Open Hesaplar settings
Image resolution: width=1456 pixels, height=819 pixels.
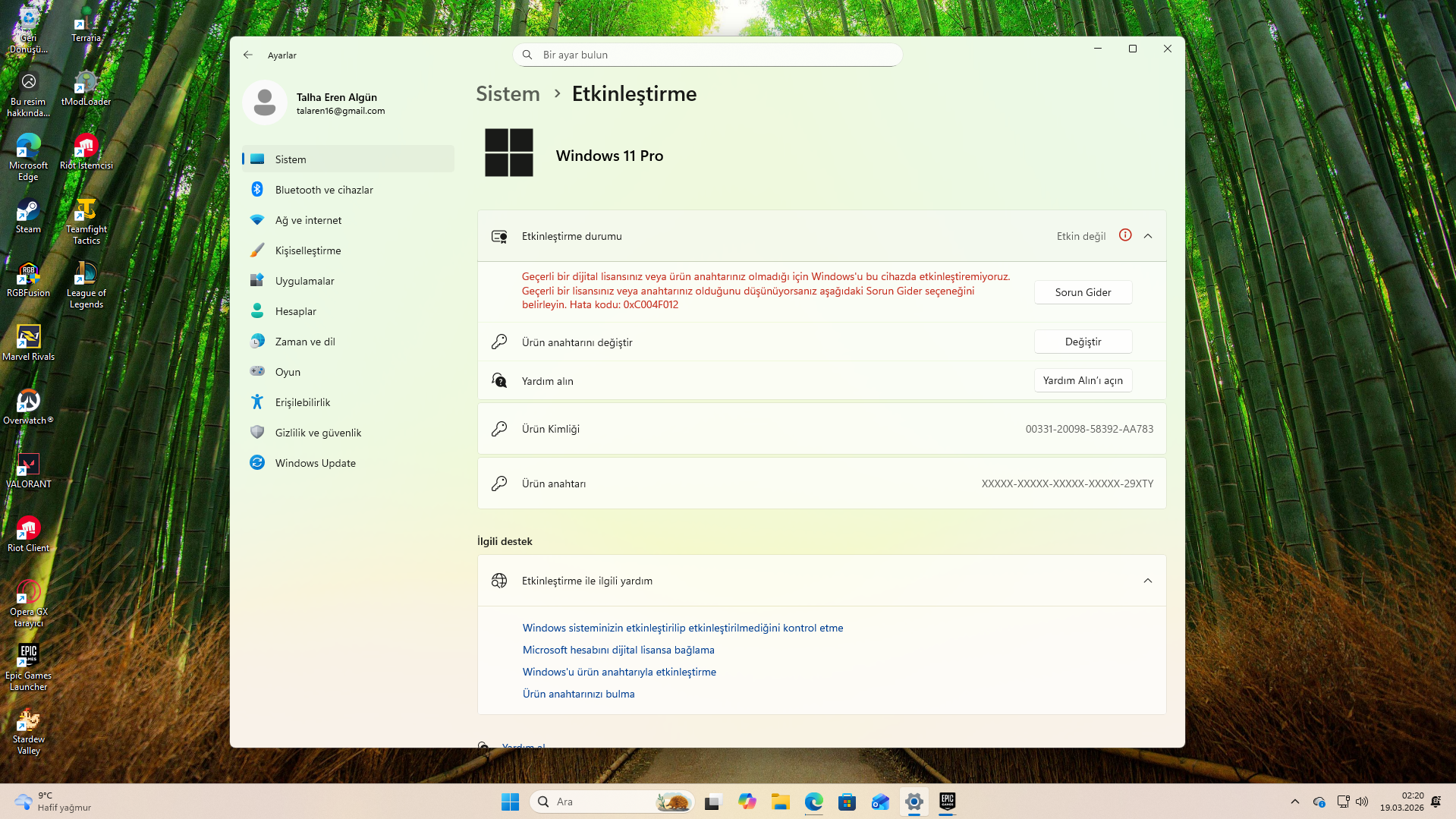pos(348,311)
